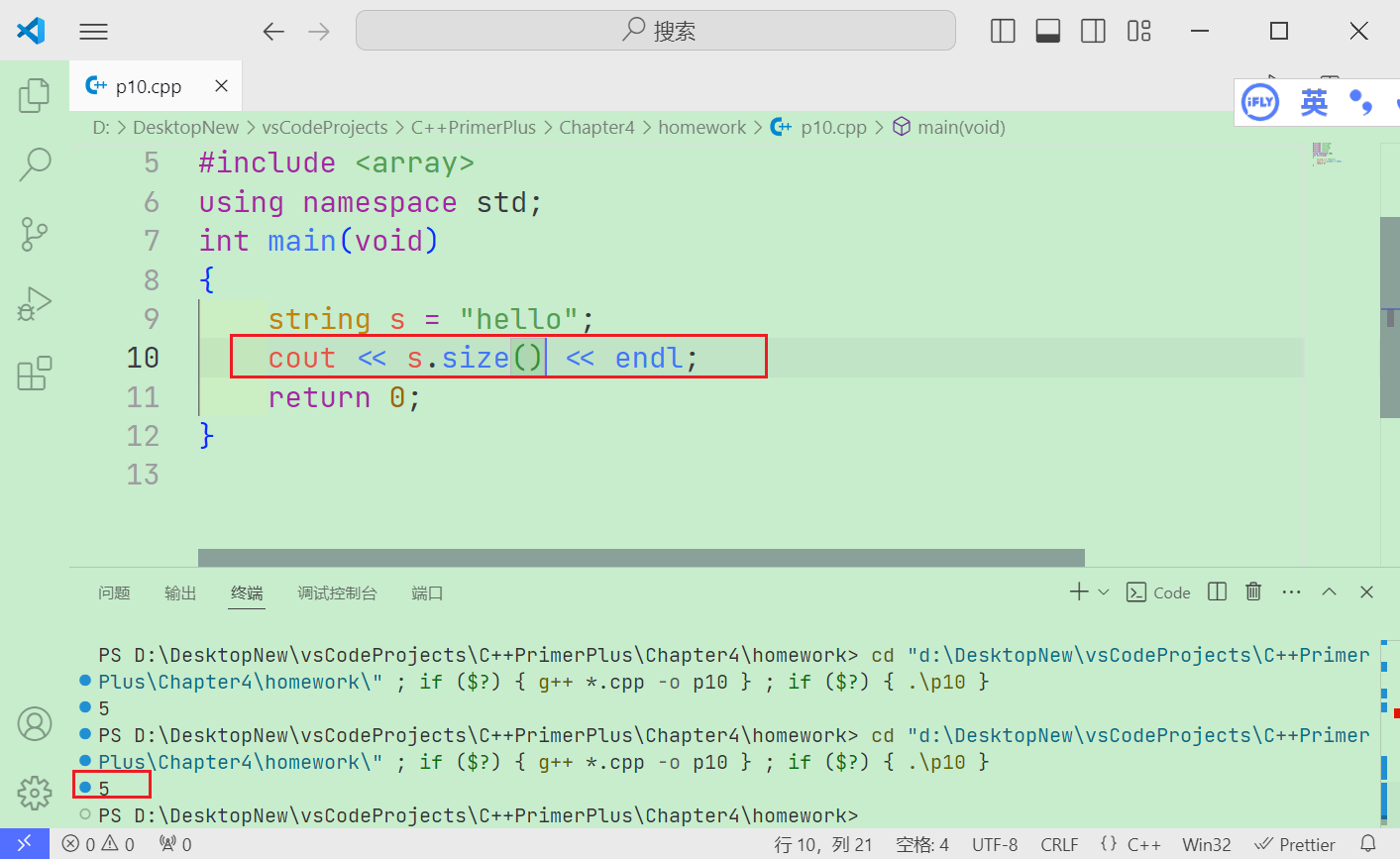Viewport: 1400px width, 859px height.
Task: Open the terminal panel more actions menu
Action: pyautogui.click(x=1291, y=592)
